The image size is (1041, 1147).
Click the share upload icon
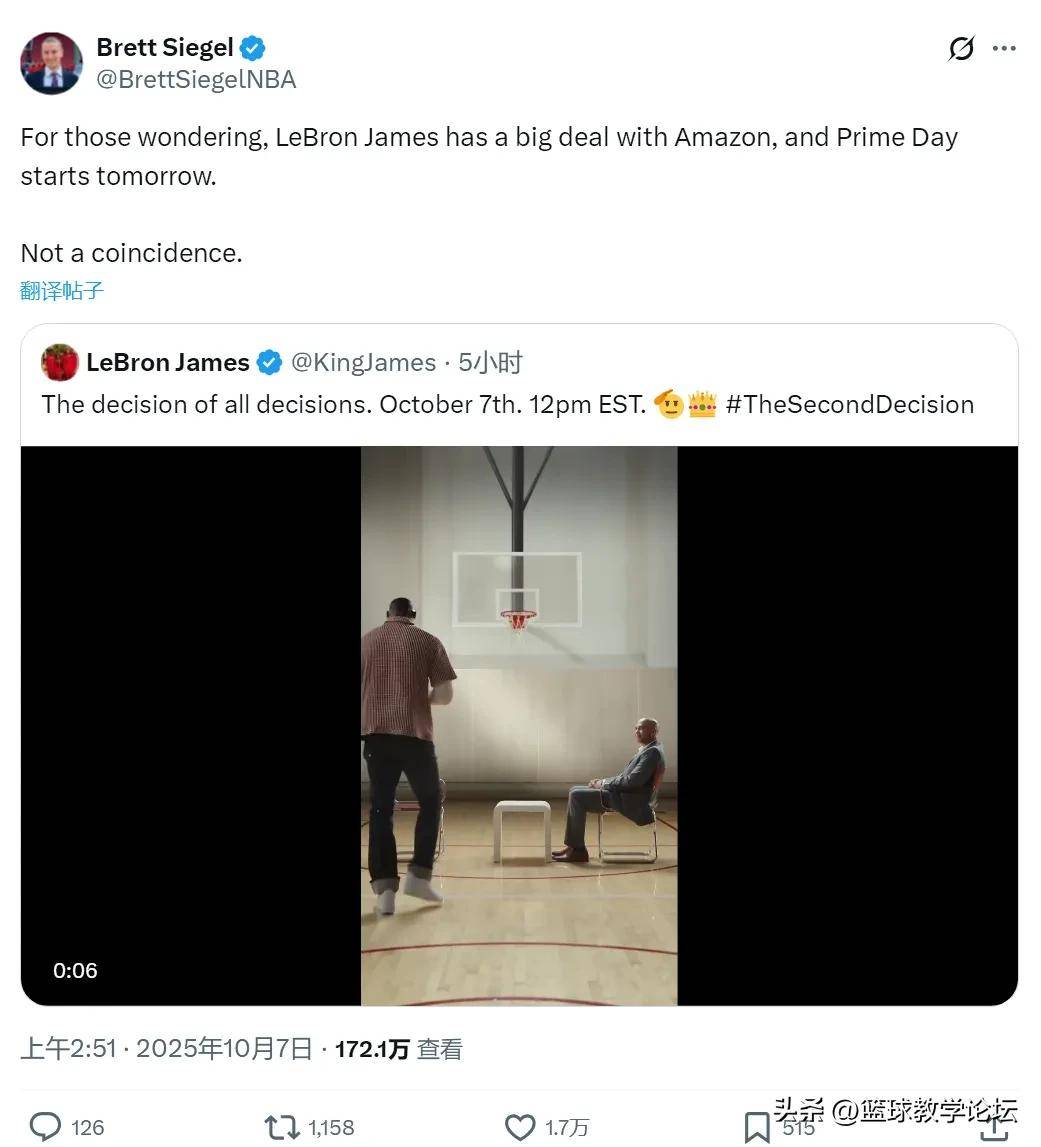[994, 1127]
